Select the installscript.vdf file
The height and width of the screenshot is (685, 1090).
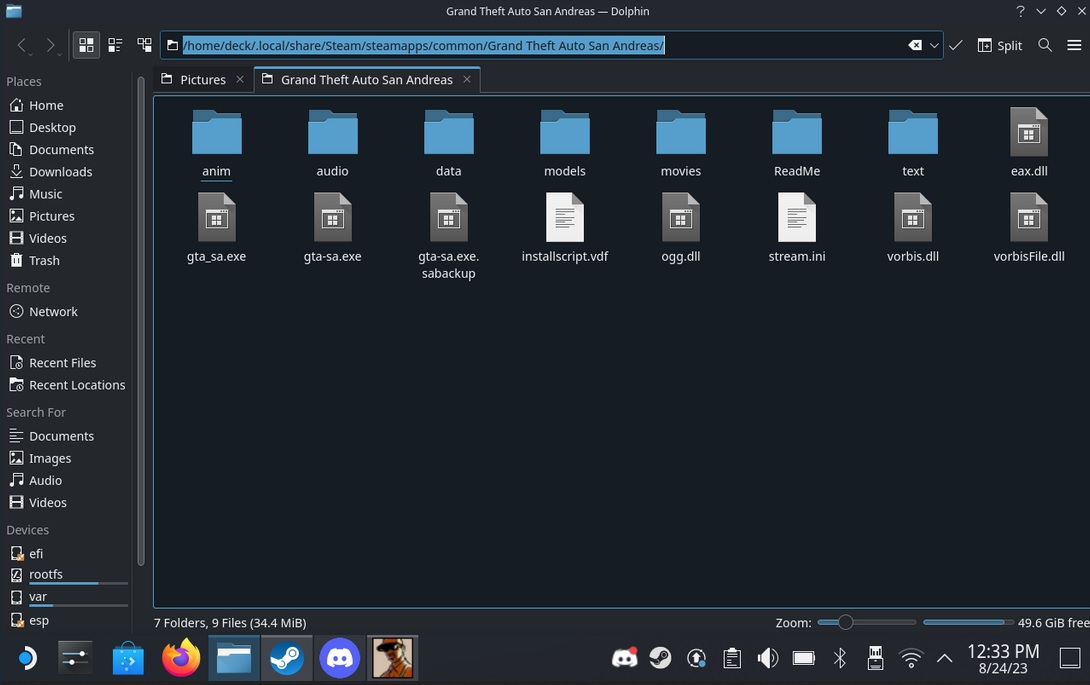coord(564,229)
